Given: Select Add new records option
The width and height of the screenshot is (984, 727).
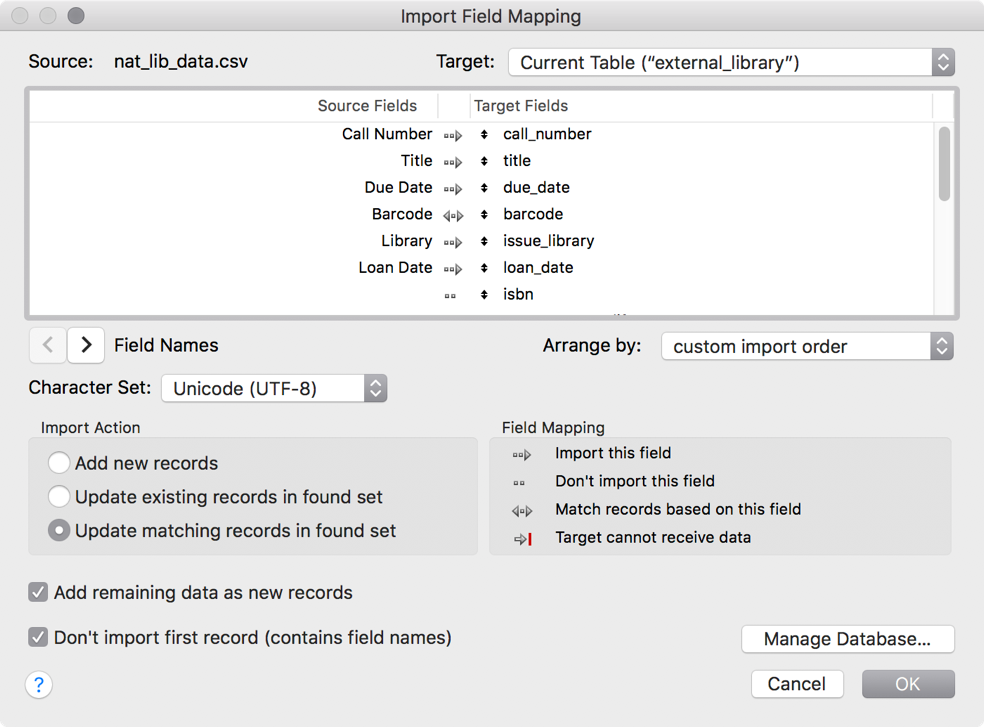Looking at the screenshot, I should pos(59,463).
